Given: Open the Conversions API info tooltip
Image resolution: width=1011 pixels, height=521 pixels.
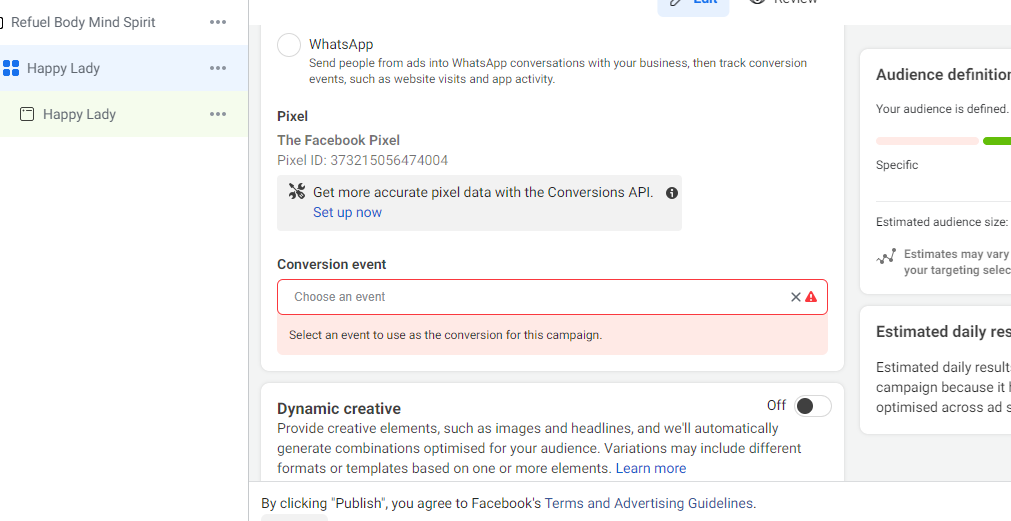Looking at the screenshot, I should tap(672, 193).
